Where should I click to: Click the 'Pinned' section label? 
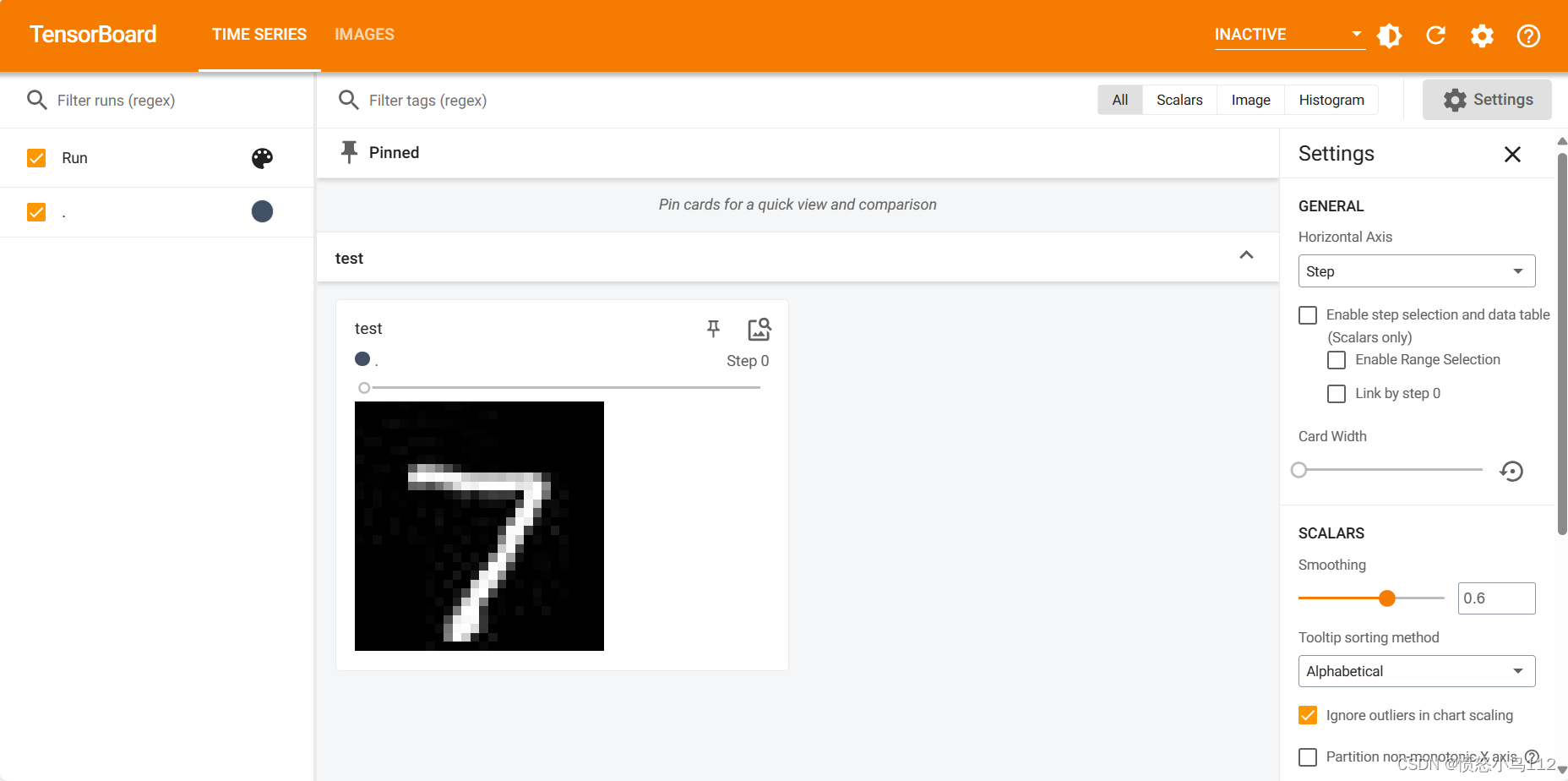(x=394, y=153)
